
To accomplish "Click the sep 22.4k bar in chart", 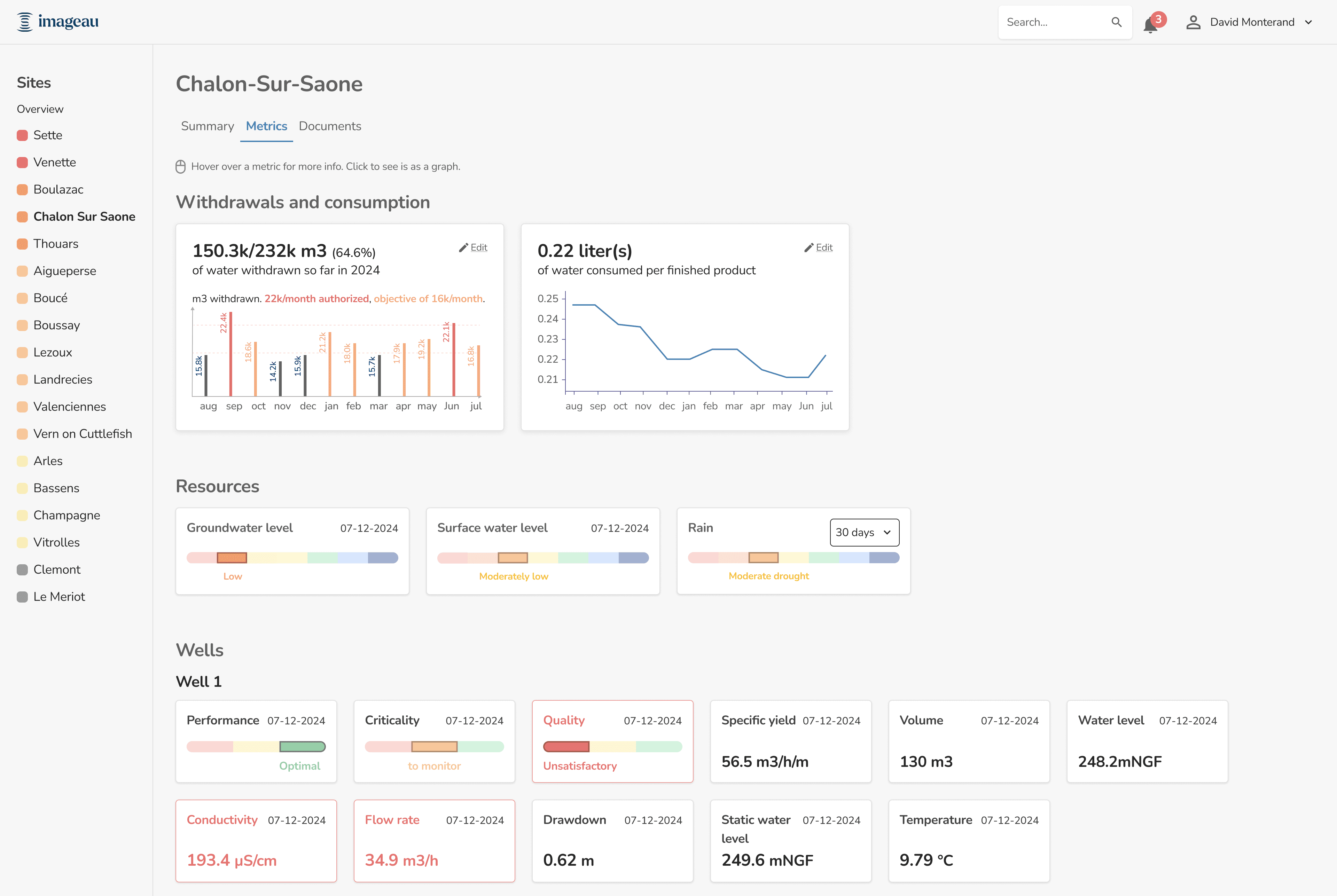I will pos(231,354).
